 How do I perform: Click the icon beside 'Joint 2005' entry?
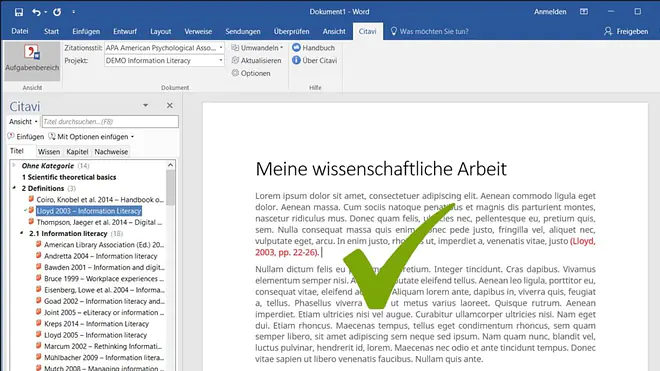38,312
